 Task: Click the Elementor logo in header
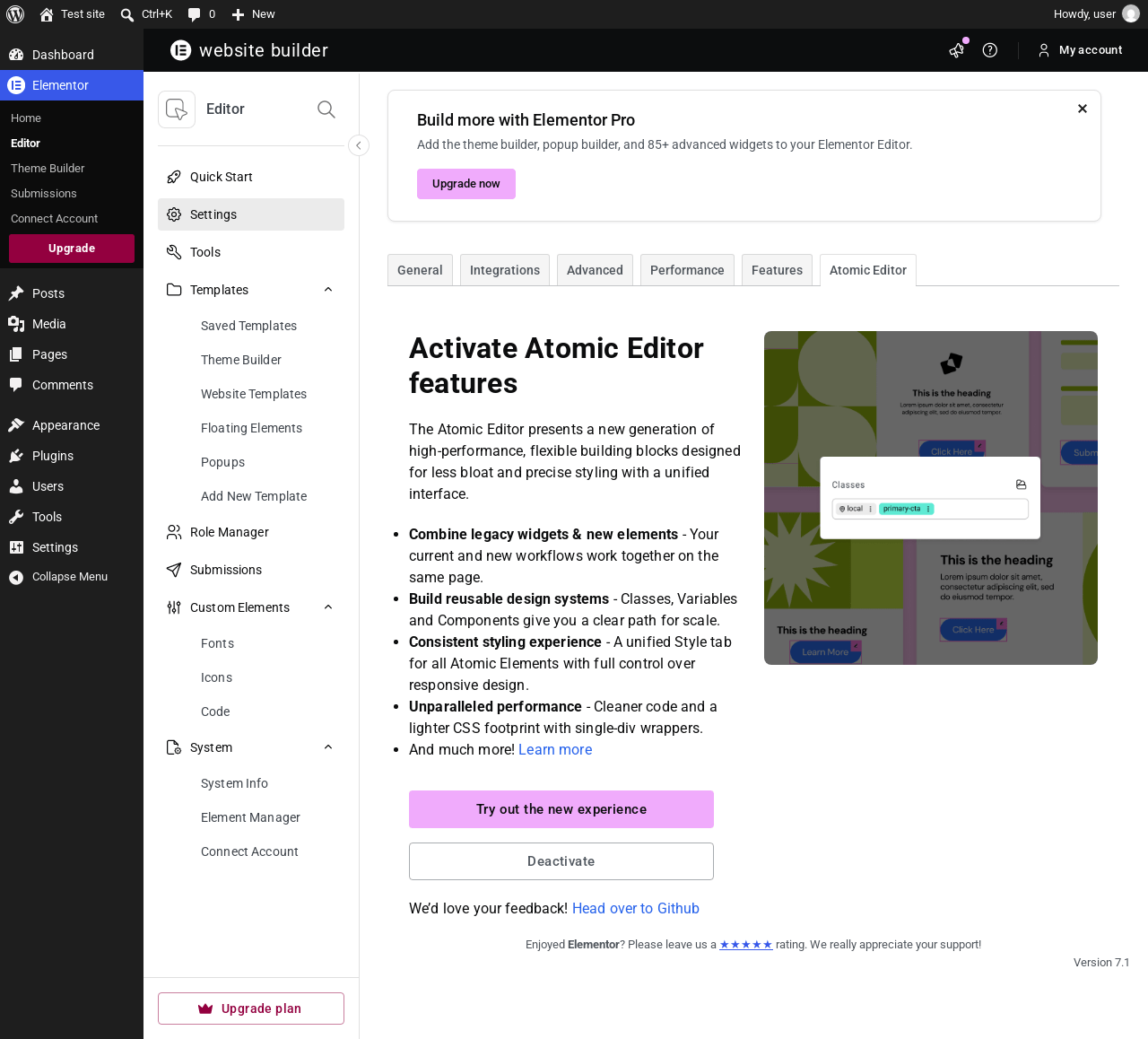tap(181, 50)
